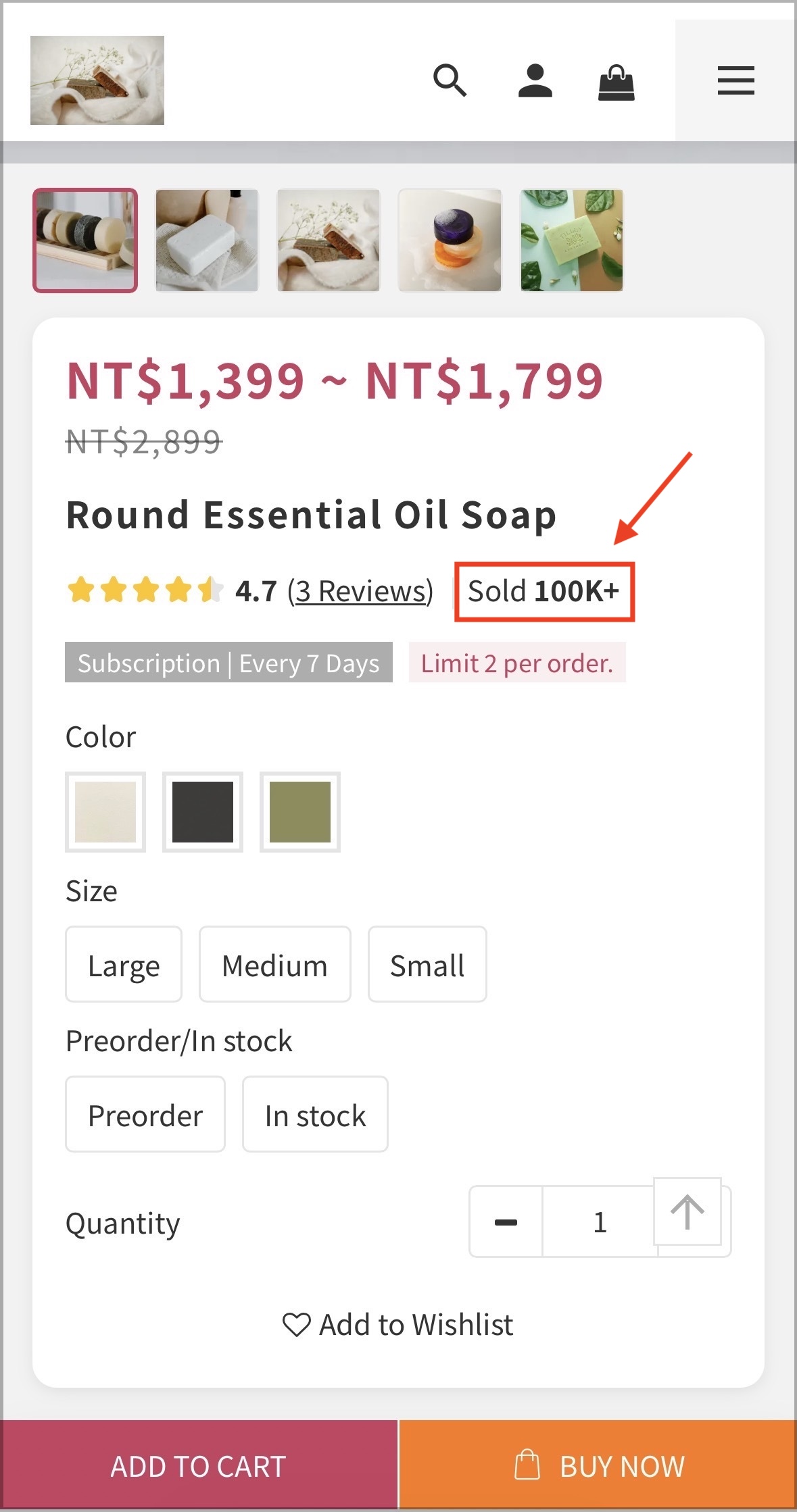797x1512 pixels.
Task: Click the ADD TO CART button
Action: click(199, 1466)
